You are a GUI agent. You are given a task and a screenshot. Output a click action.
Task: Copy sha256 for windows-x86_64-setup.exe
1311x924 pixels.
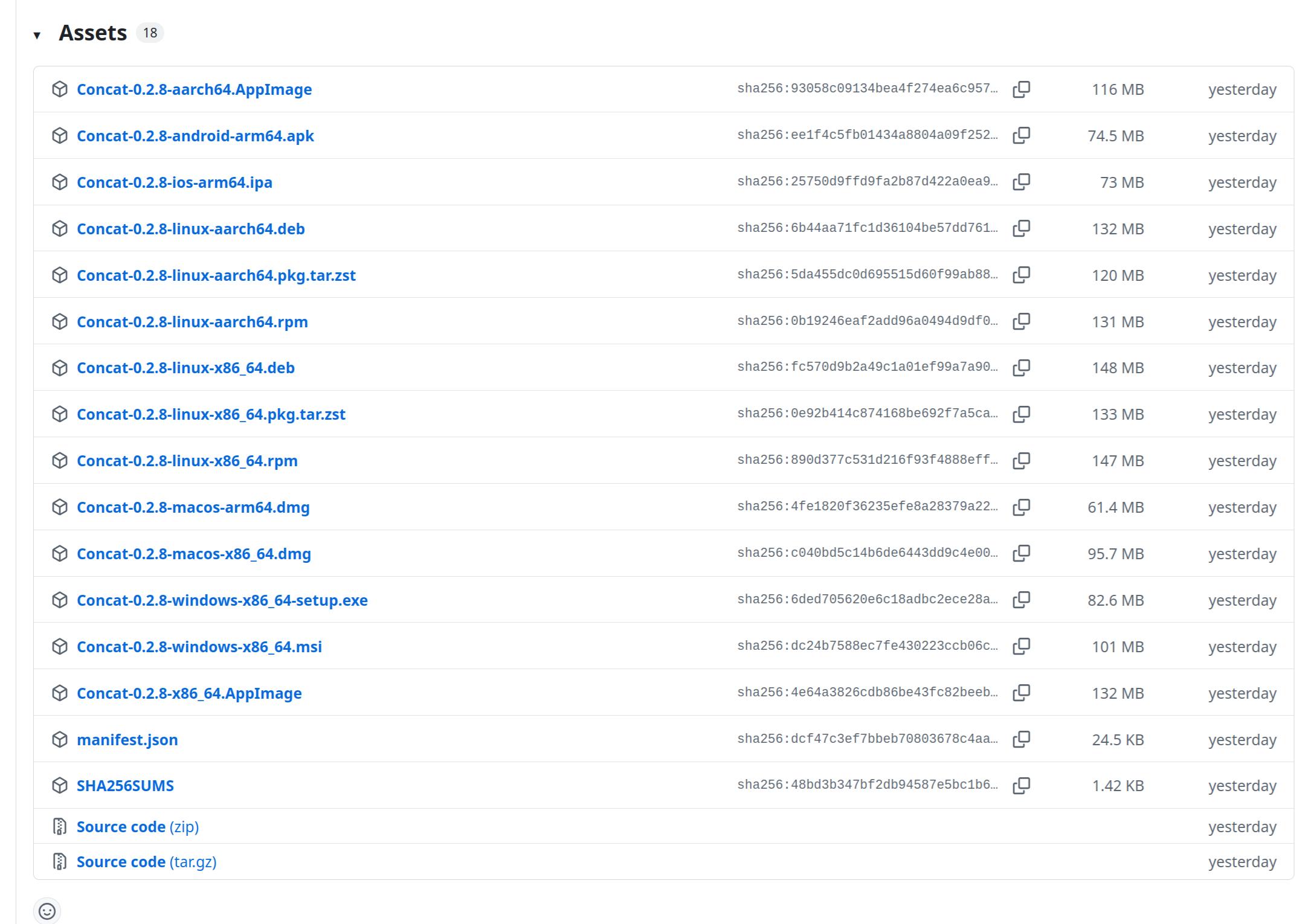[x=1021, y=600]
